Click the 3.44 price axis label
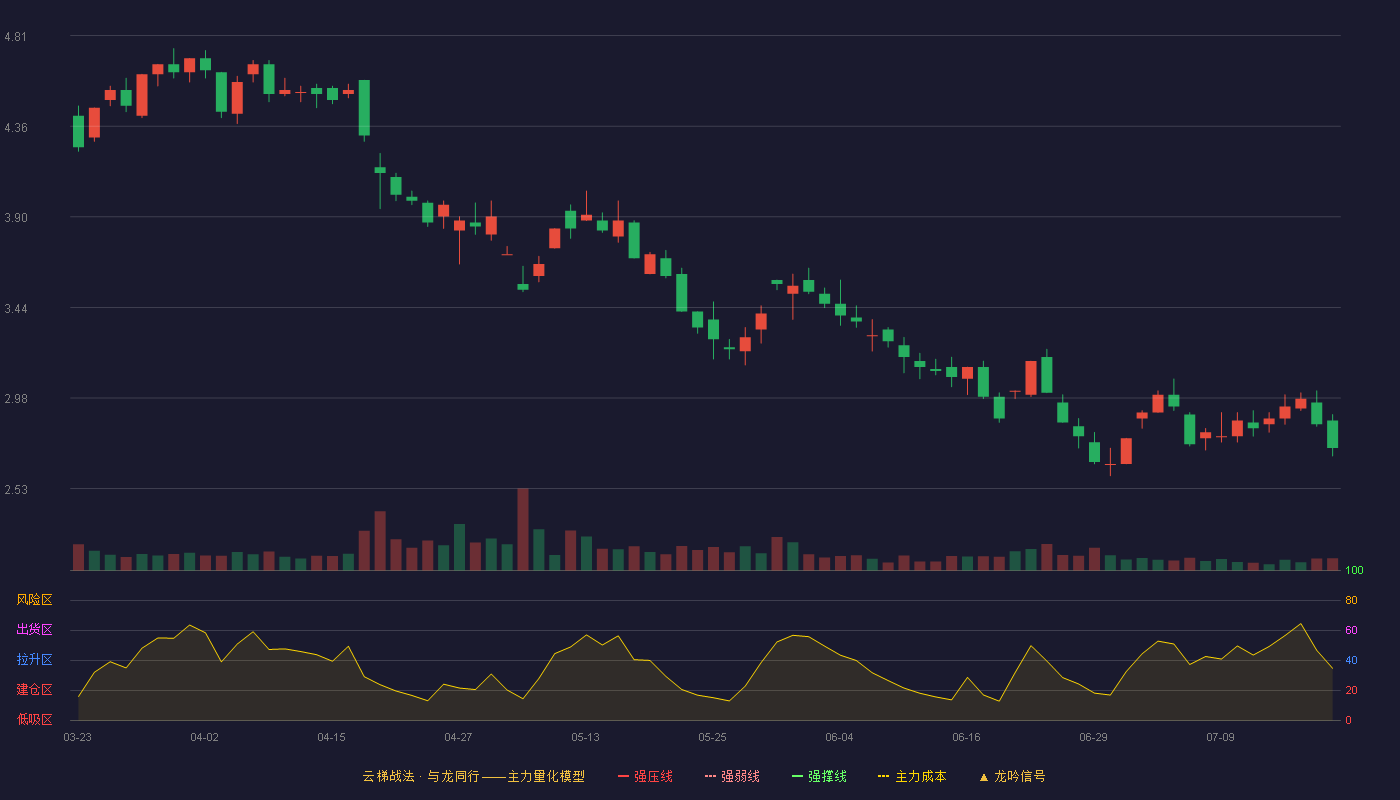Image resolution: width=1400 pixels, height=800 pixels. coord(15,309)
